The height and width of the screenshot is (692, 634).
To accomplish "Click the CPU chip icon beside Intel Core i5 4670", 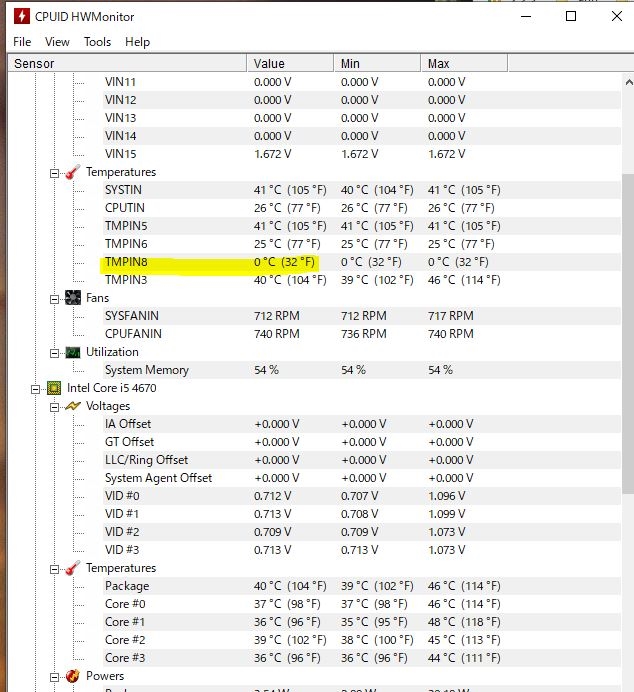I will pos(54,388).
